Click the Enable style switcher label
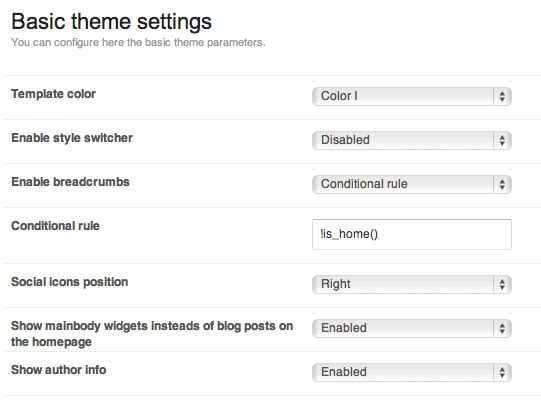The height and width of the screenshot is (404, 541). tap(72, 138)
